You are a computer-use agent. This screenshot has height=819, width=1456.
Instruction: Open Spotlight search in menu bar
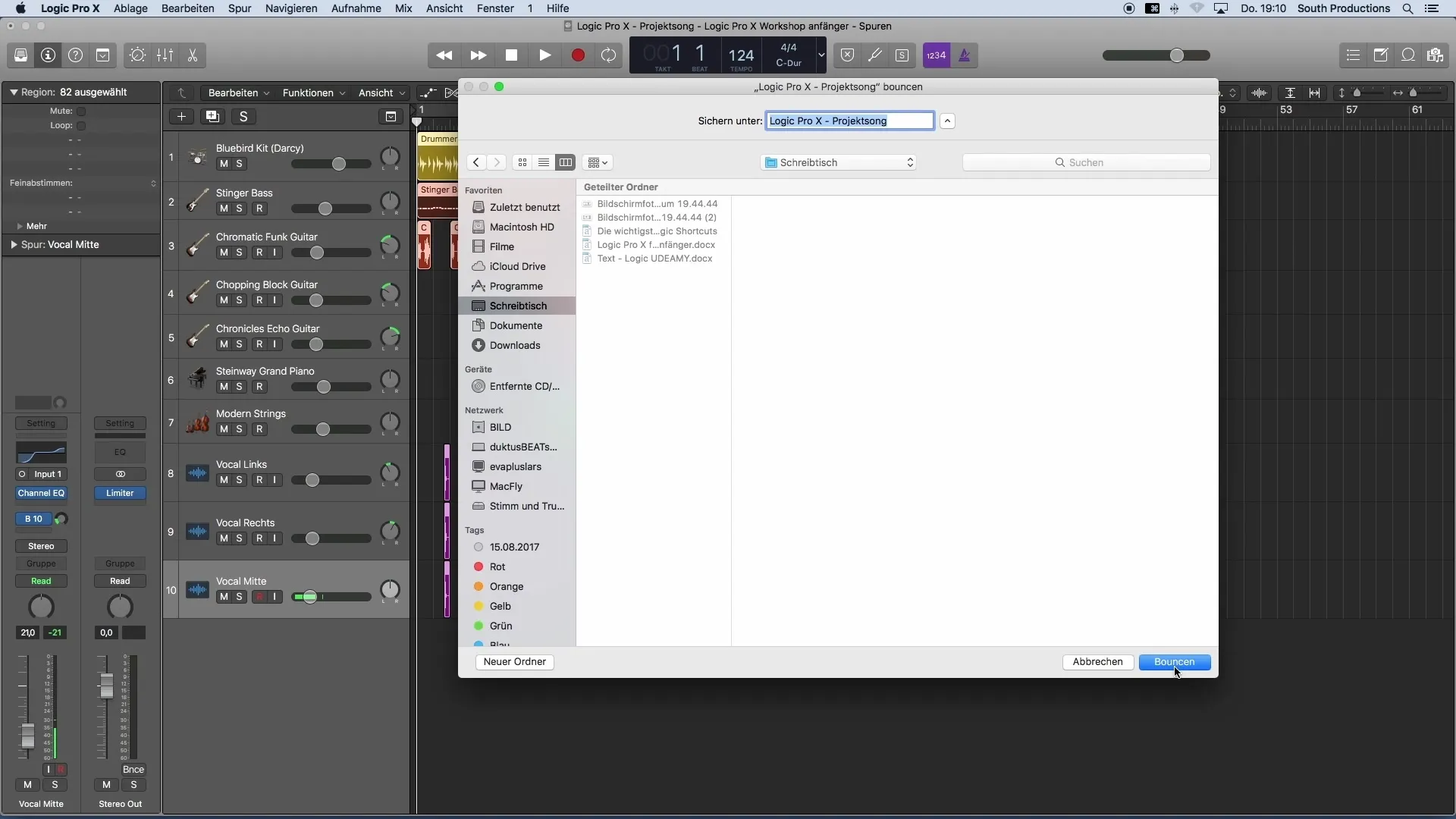[1407, 8]
